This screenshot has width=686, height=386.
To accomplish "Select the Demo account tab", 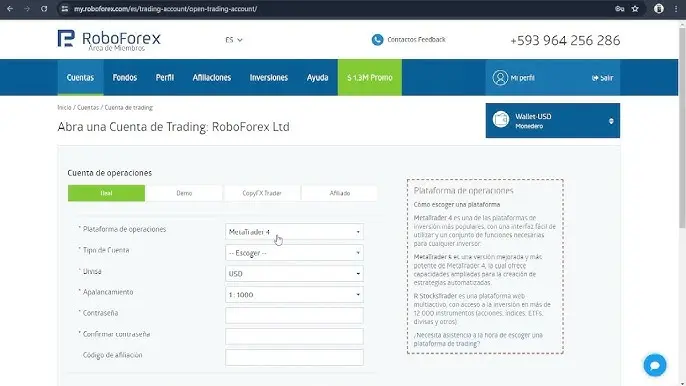I will [184, 193].
